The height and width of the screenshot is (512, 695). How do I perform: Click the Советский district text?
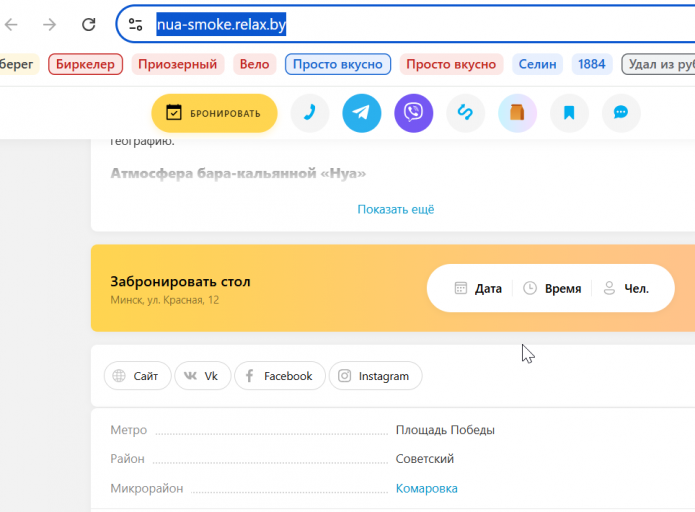[425, 459]
